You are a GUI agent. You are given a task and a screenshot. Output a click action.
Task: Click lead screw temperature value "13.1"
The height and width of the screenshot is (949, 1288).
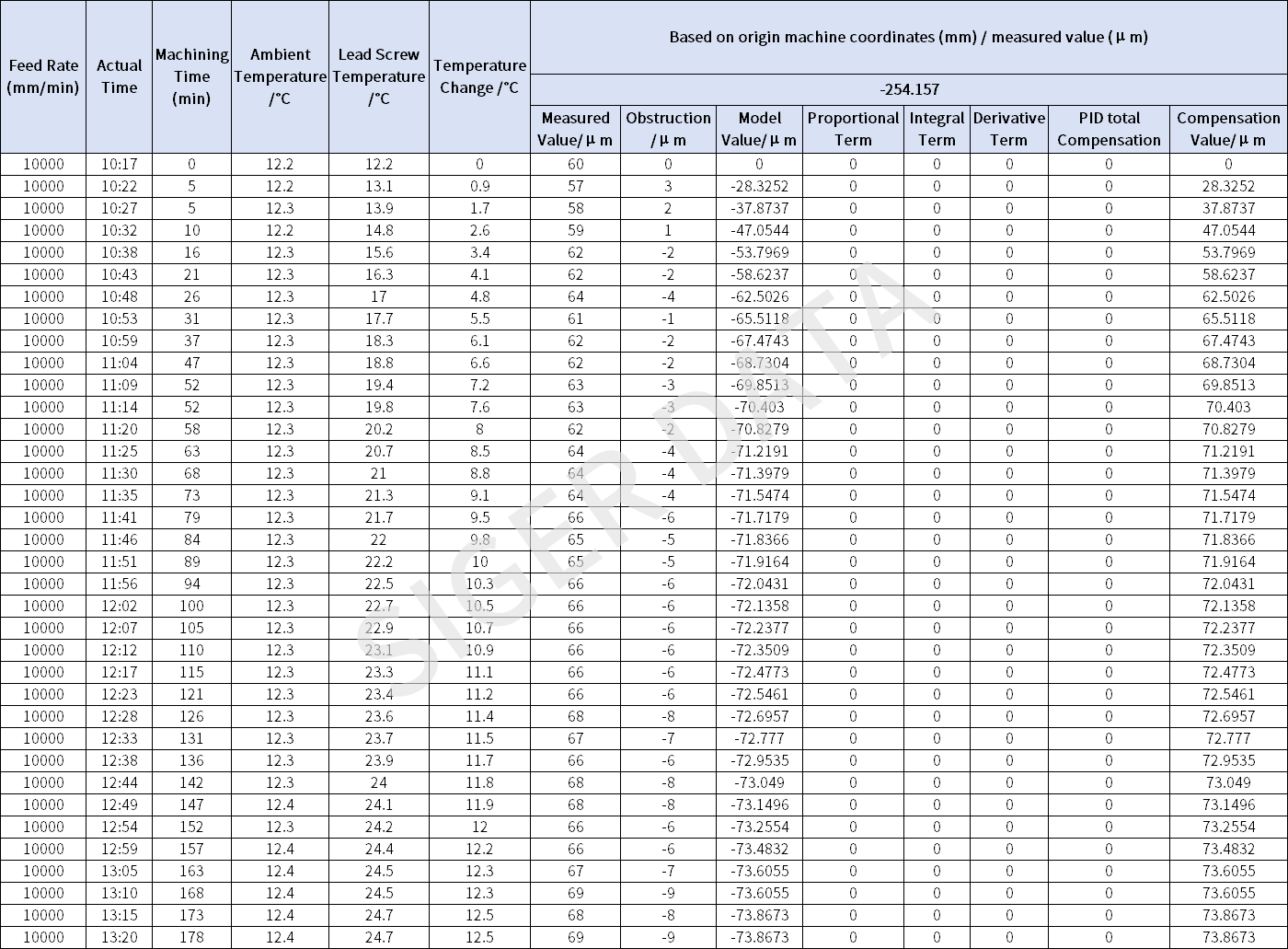coord(378,186)
